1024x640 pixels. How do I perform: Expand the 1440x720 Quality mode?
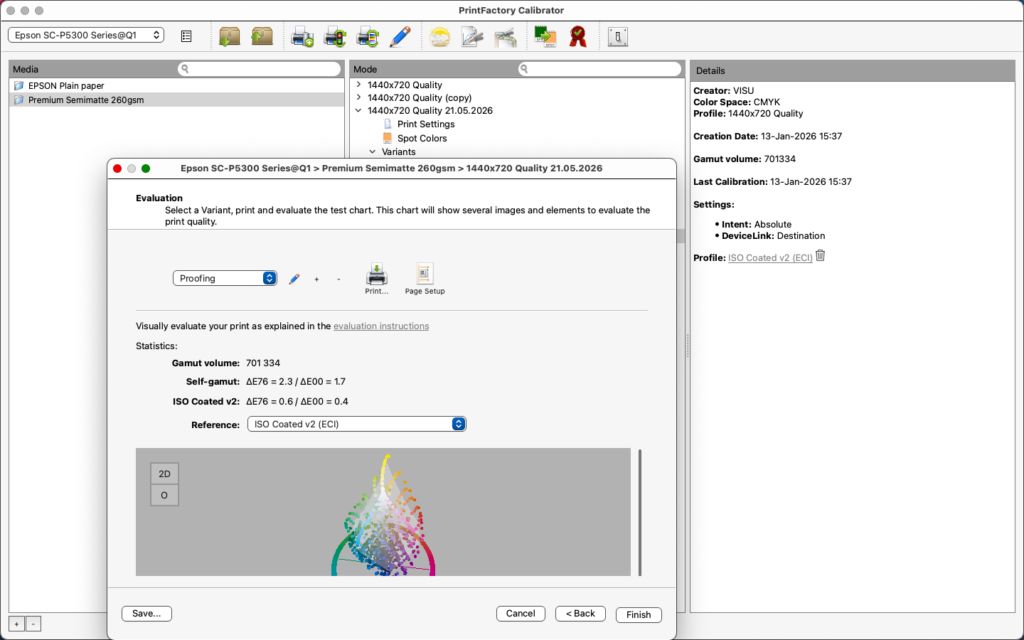coord(359,84)
